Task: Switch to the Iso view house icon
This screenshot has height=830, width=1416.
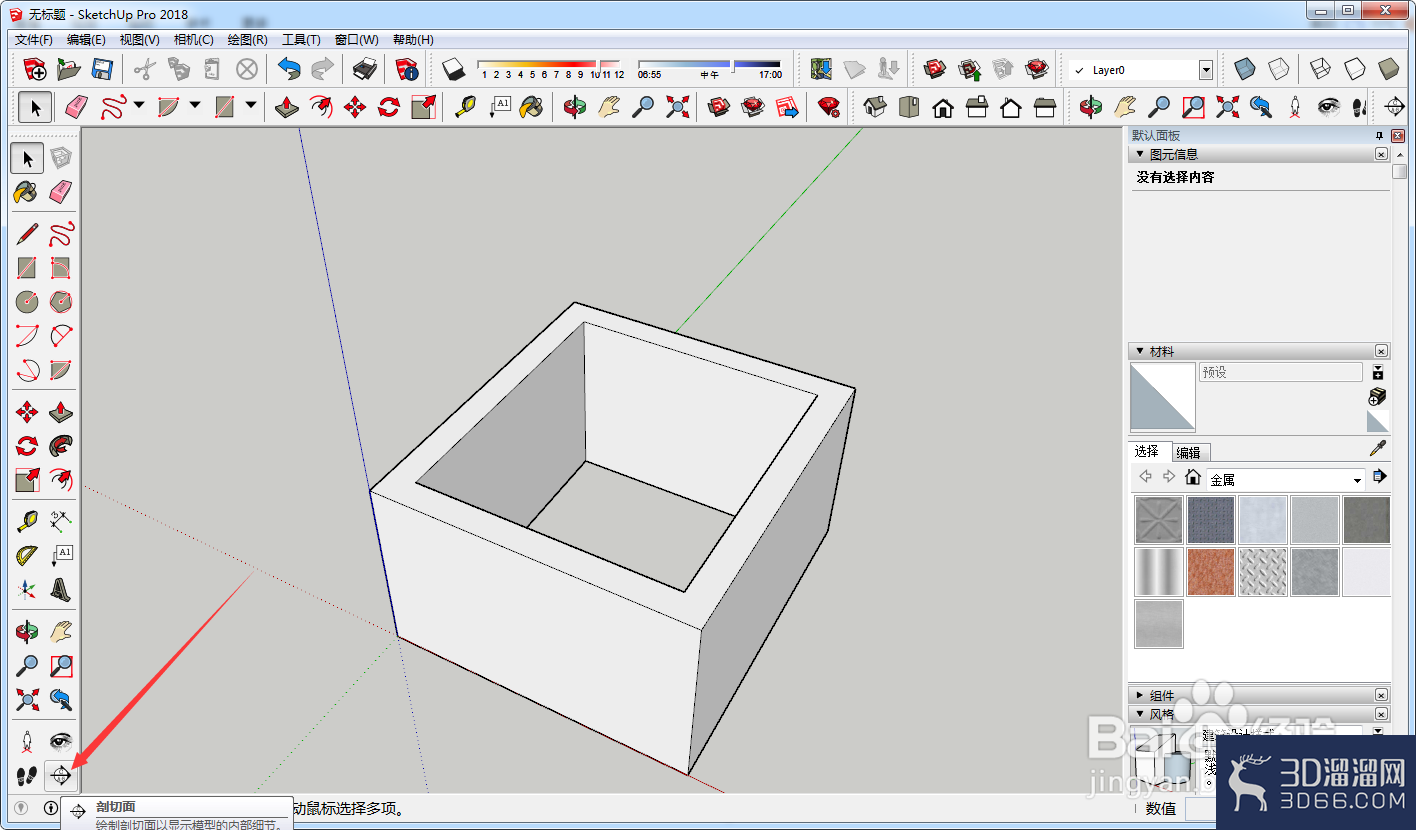Action: point(875,106)
